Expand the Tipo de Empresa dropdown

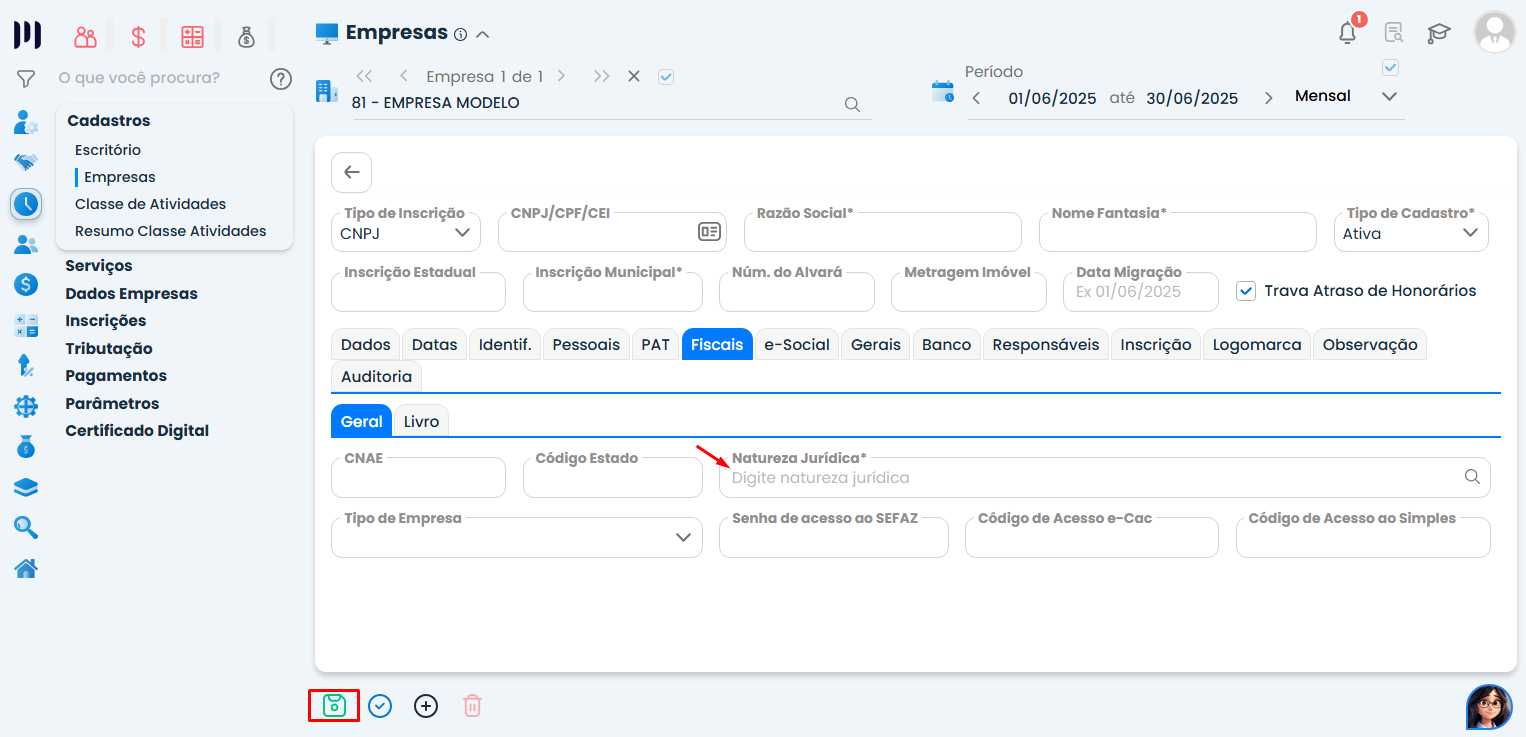(682, 538)
